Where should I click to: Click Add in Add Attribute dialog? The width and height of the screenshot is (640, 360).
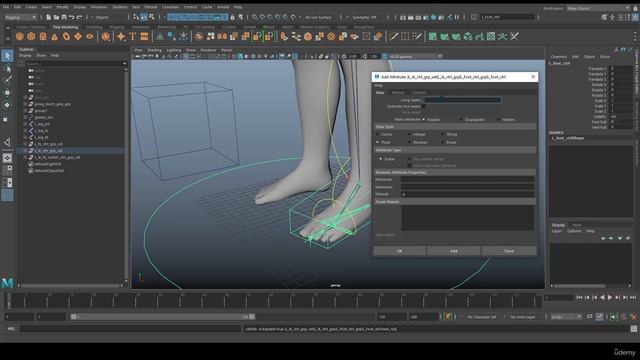[454, 251]
